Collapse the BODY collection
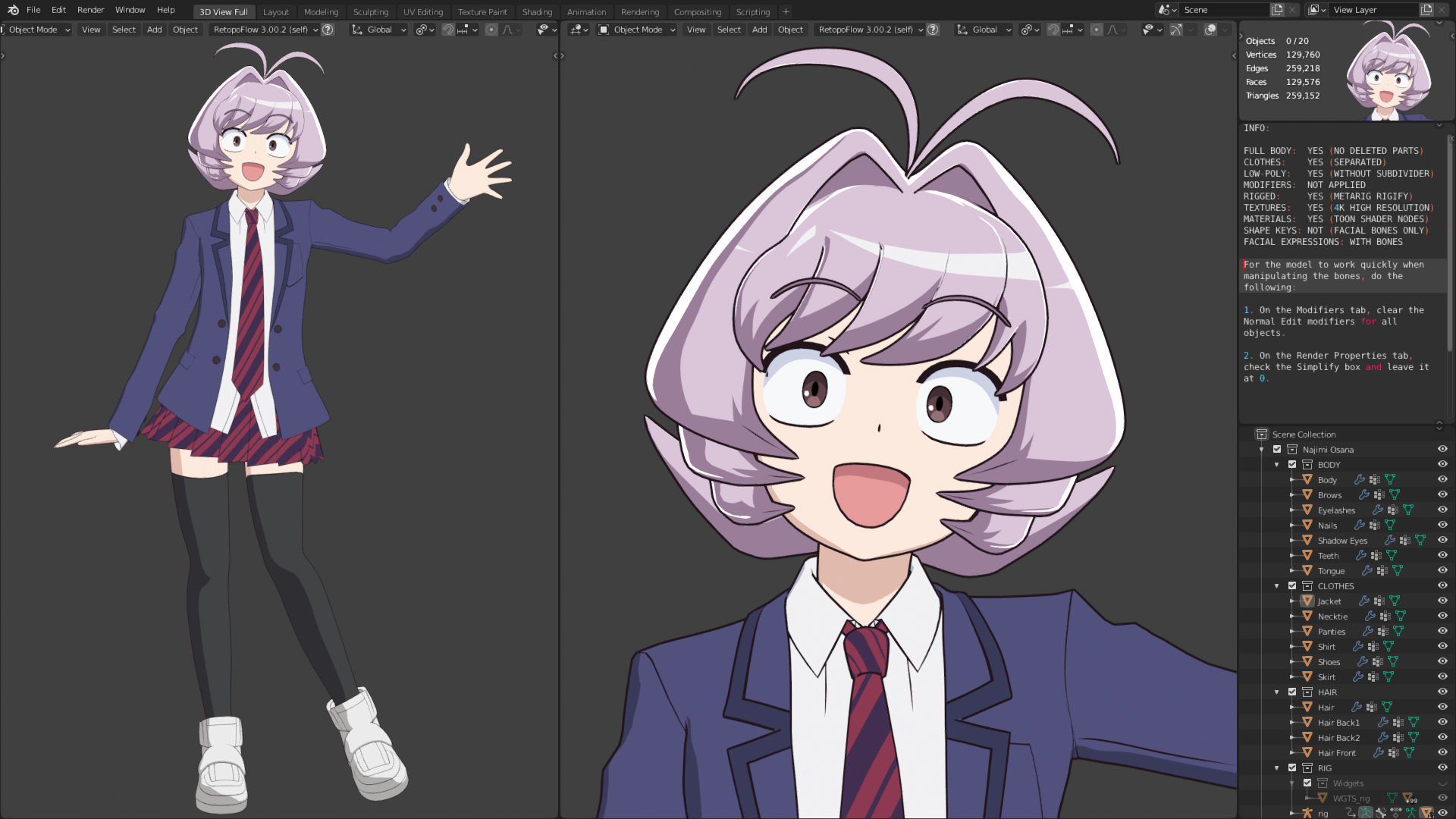This screenshot has height=819, width=1456. 1277,465
